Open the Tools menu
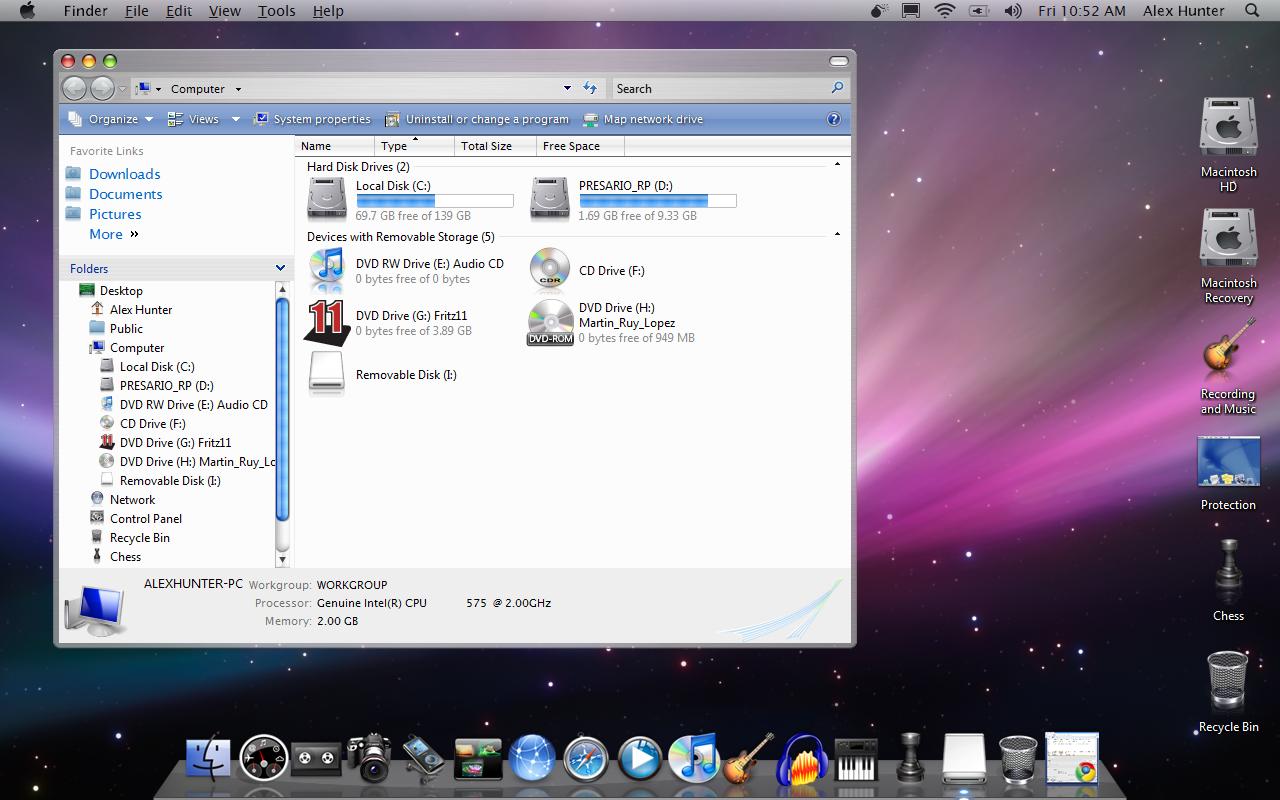This screenshot has width=1280, height=800. 276,11
